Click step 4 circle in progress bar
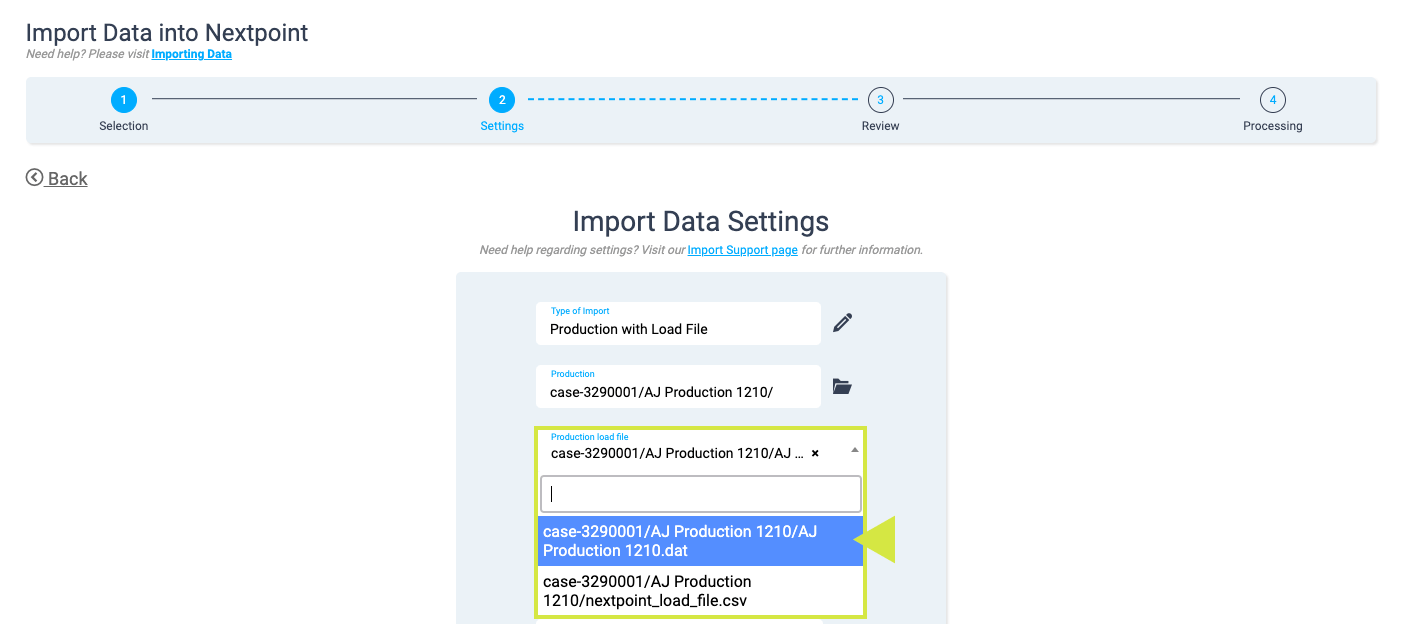The width and height of the screenshot is (1401, 624). (x=1272, y=100)
